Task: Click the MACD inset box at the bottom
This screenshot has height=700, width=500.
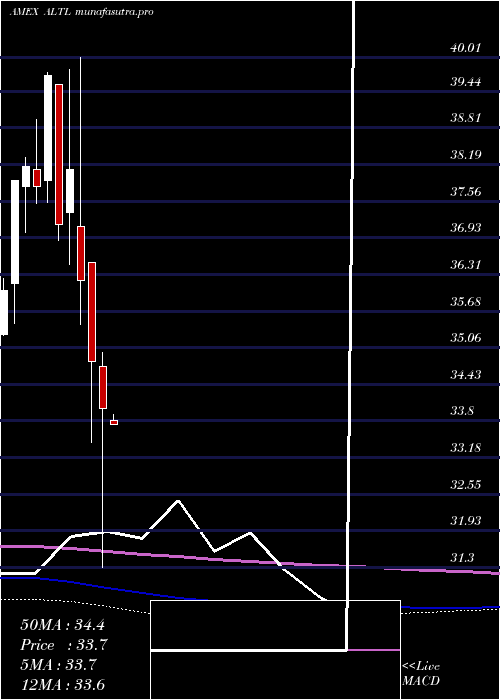Action: 275,650
